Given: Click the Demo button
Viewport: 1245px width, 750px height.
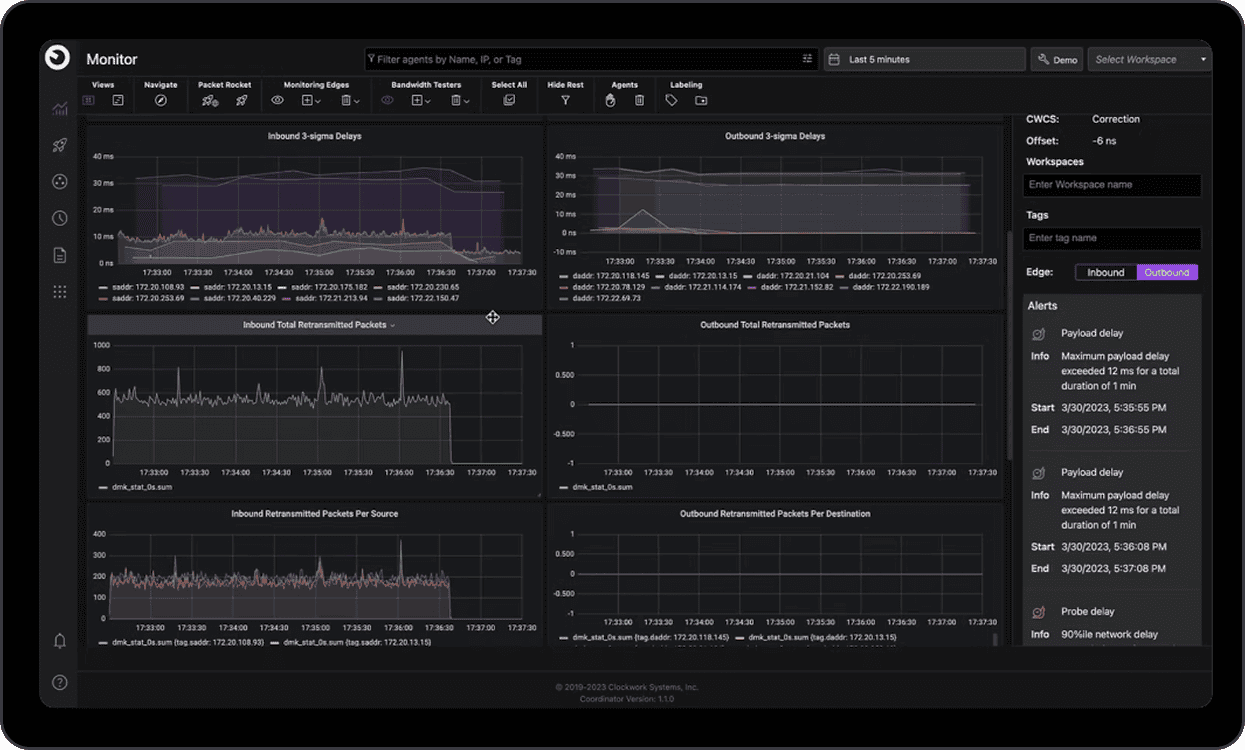Looking at the screenshot, I should [1056, 60].
